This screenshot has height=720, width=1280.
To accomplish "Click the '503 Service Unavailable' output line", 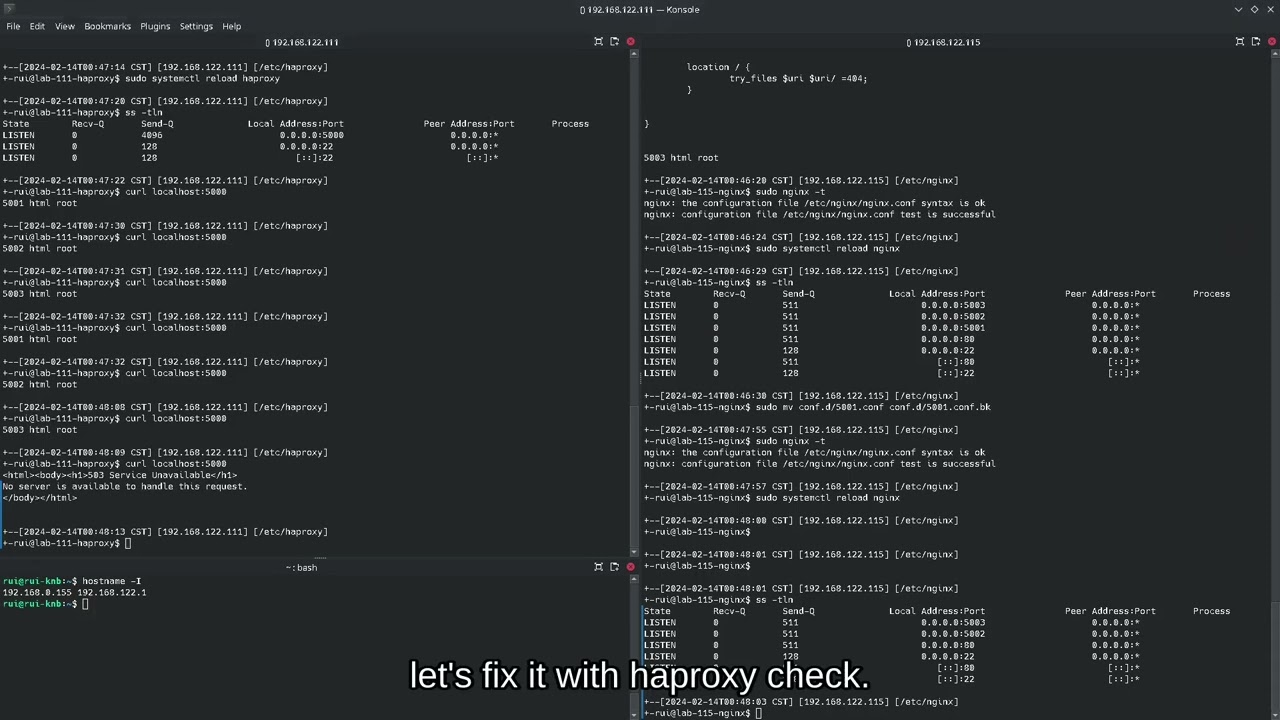I will [x=120, y=475].
